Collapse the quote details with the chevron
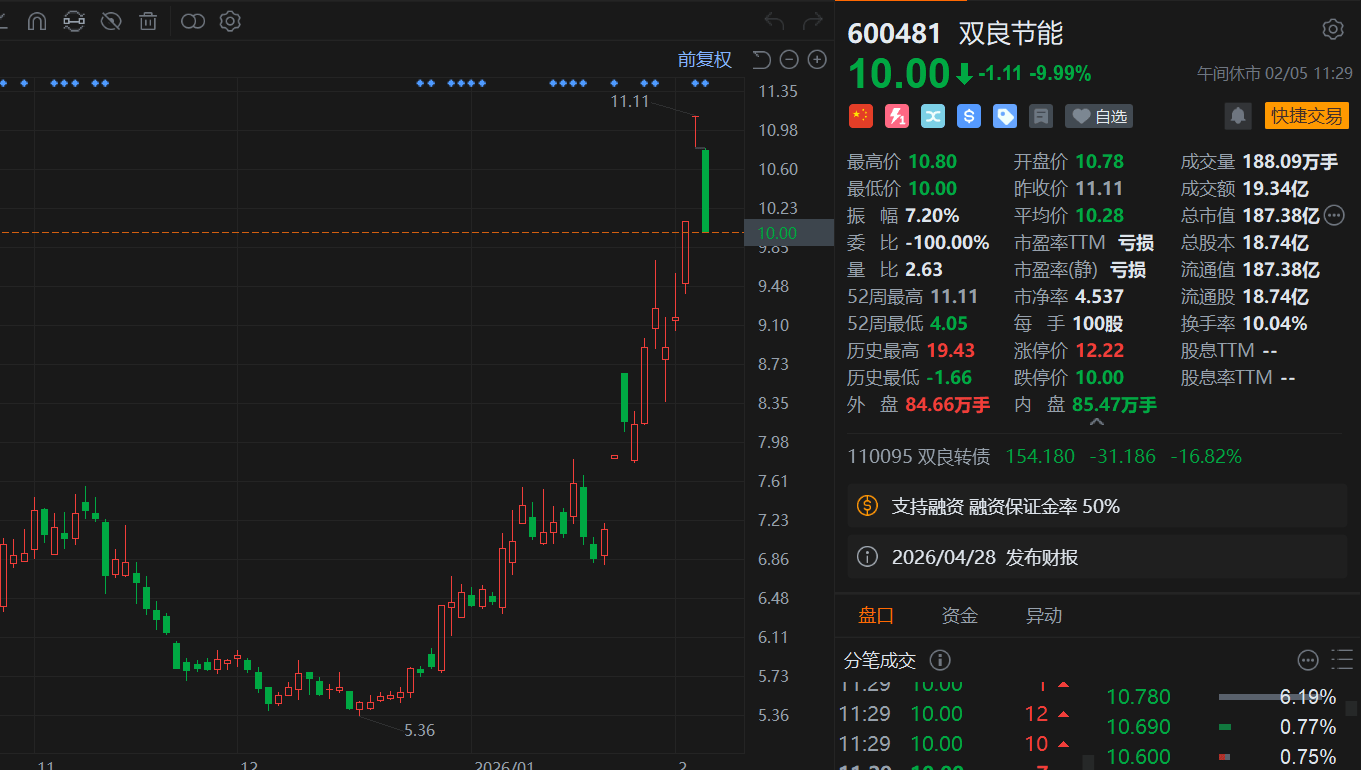 [1096, 423]
